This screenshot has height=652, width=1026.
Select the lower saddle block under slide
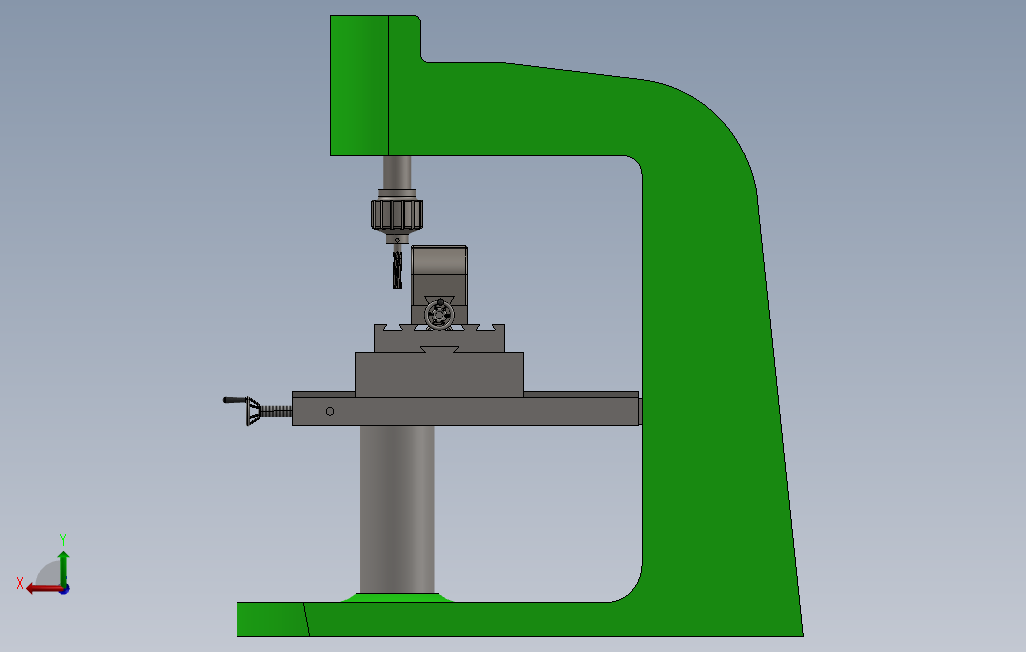439,374
